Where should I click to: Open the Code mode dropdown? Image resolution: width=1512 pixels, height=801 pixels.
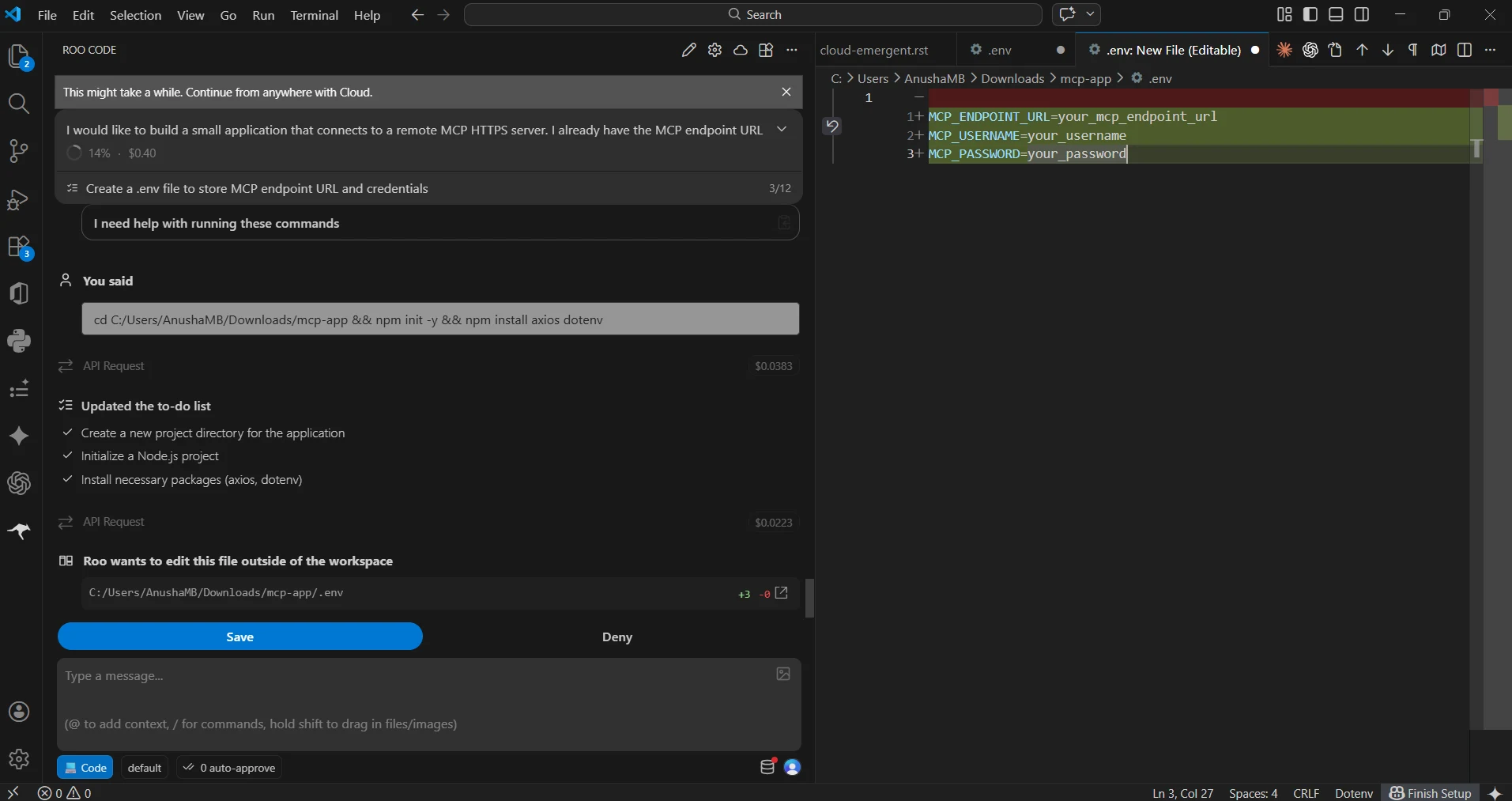click(x=85, y=768)
